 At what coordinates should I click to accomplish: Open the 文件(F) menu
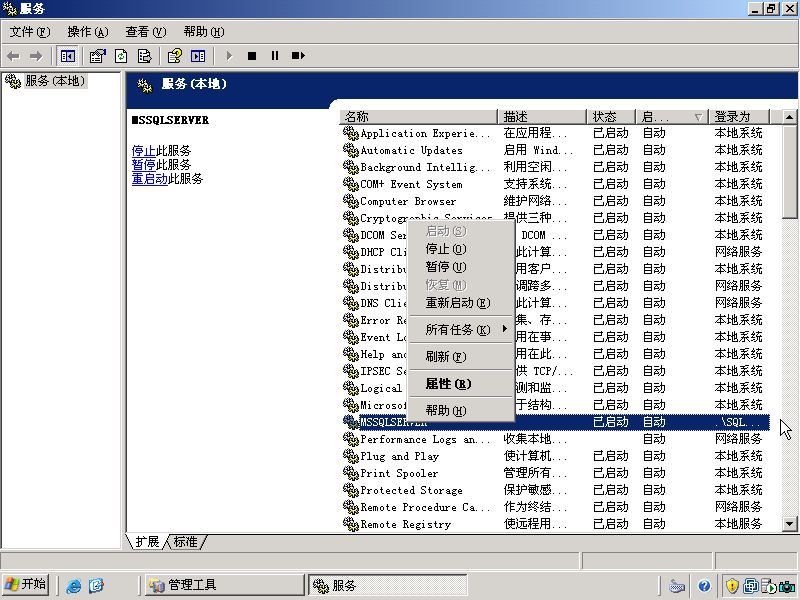[30, 32]
